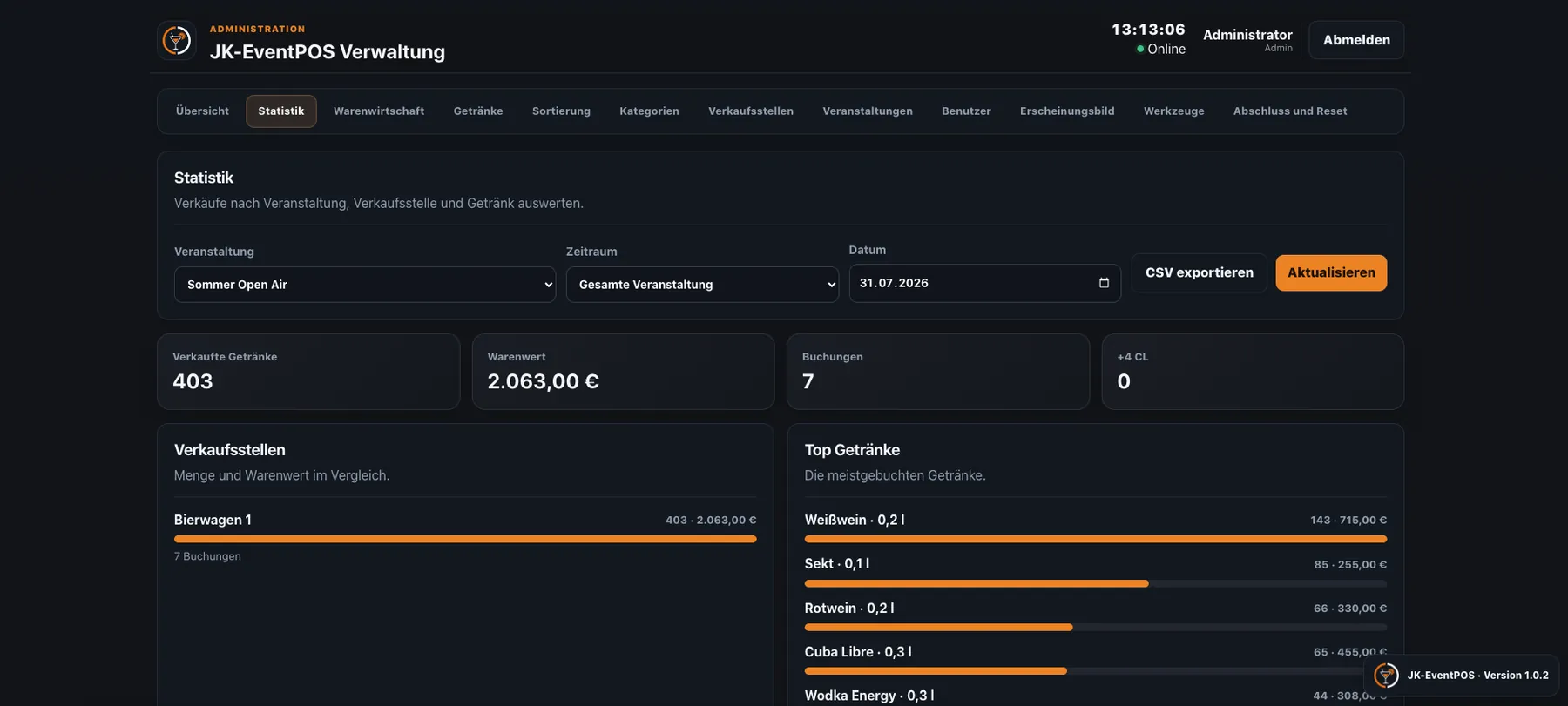Click the Warenwert 2.063,00 € card
This screenshot has height=706, width=1568.
[623, 372]
